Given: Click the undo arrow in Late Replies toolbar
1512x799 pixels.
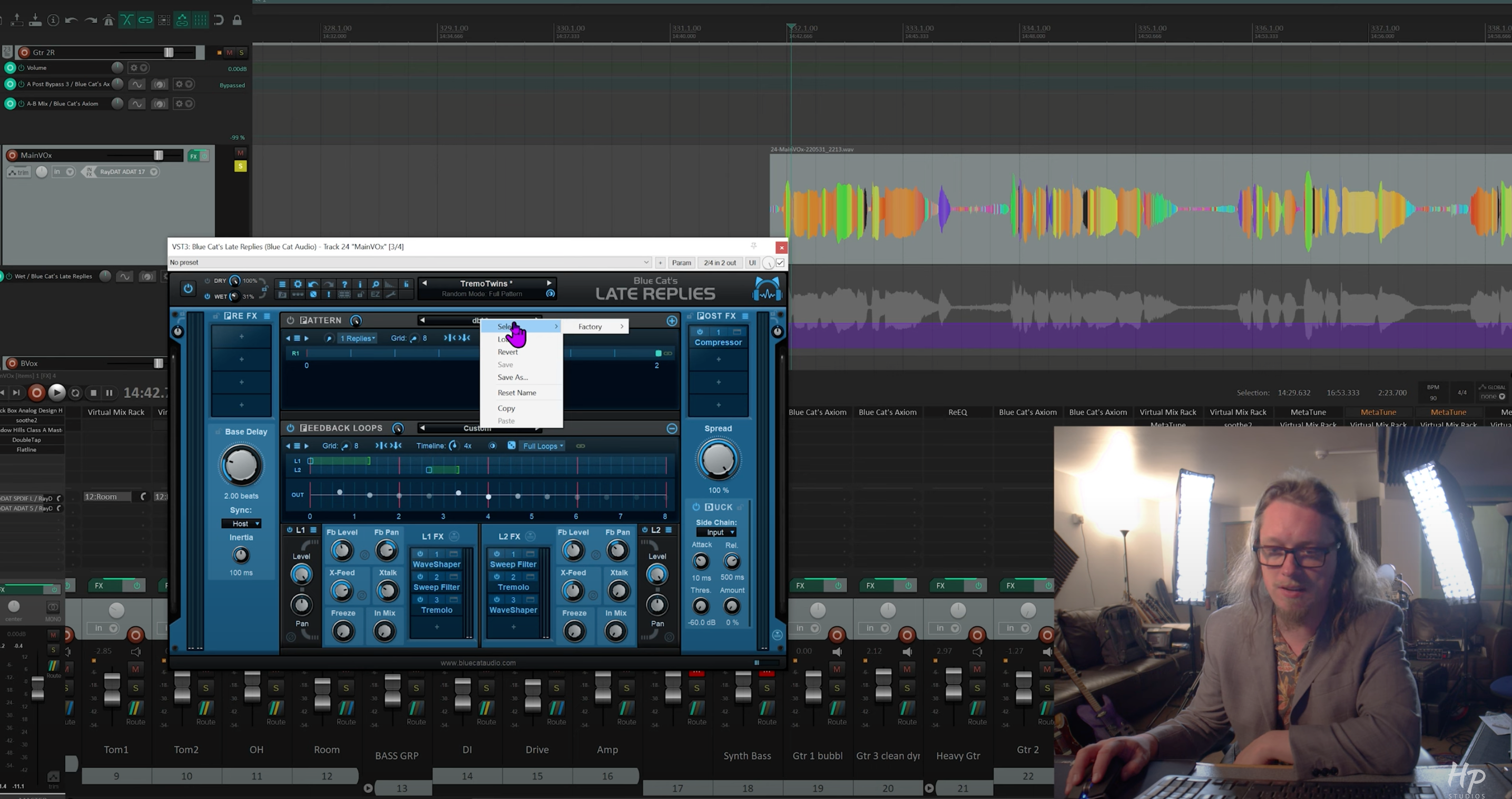Looking at the screenshot, I should (x=314, y=284).
